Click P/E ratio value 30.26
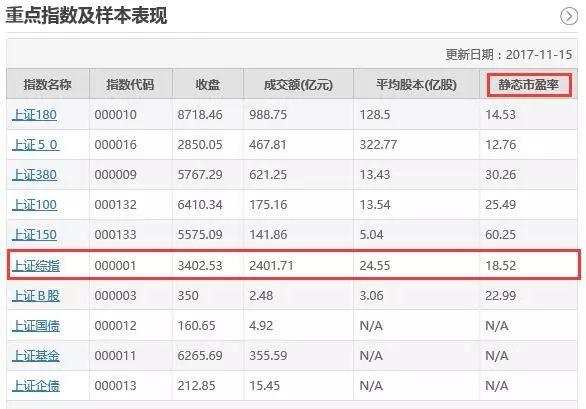The image size is (586, 409). click(x=500, y=175)
